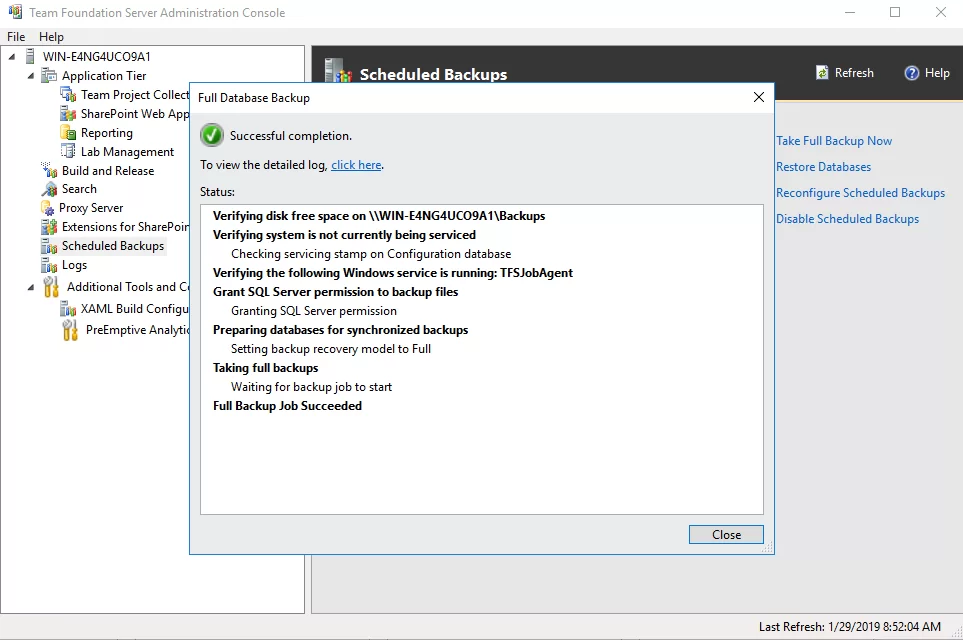Click 'Verifying system is not currently being serviced'

344,235
